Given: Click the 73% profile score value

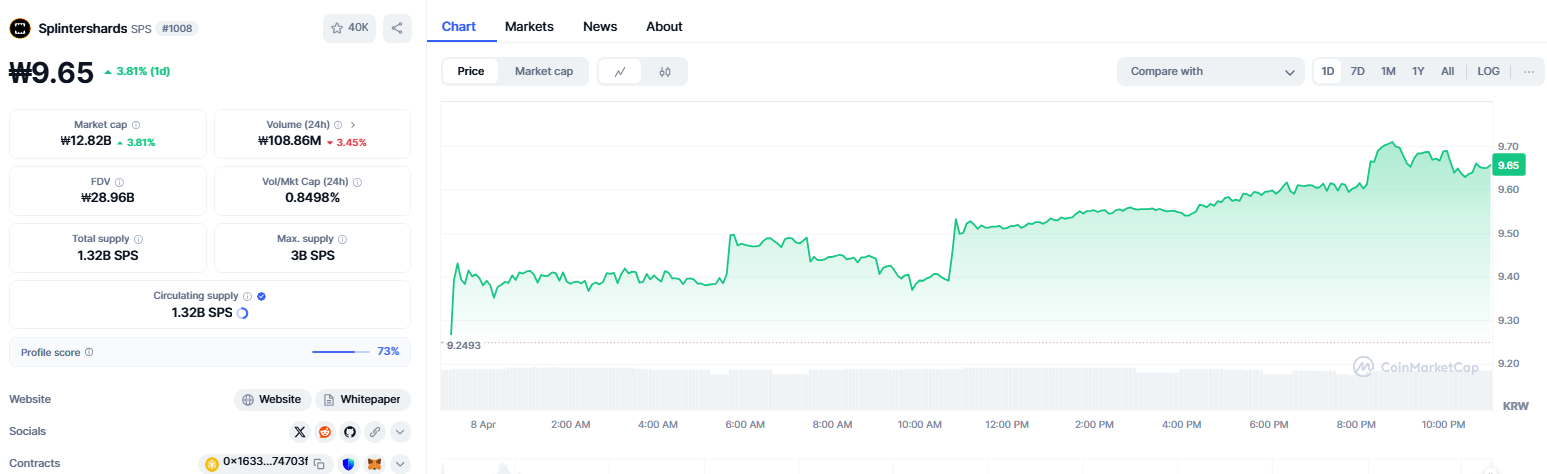Looking at the screenshot, I should coord(388,352).
